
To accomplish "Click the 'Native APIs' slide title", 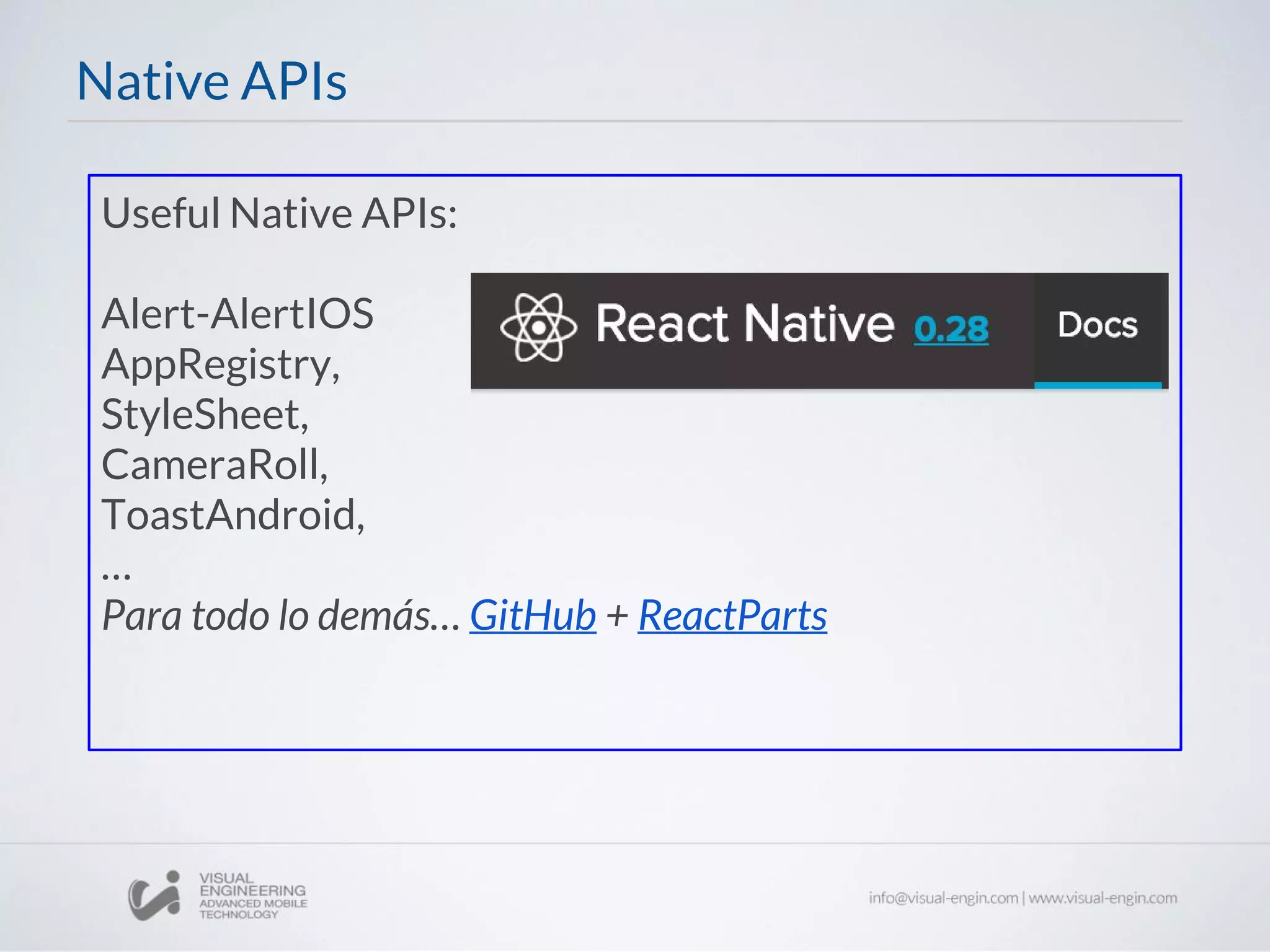I will click(x=211, y=81).
